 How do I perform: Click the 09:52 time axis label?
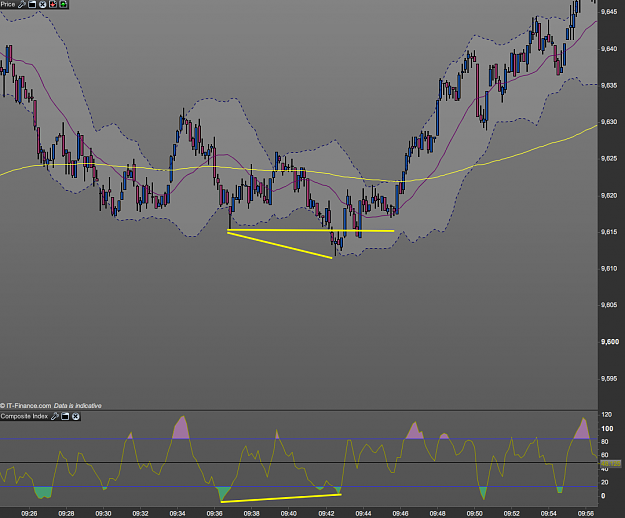[x=512, y=514]
